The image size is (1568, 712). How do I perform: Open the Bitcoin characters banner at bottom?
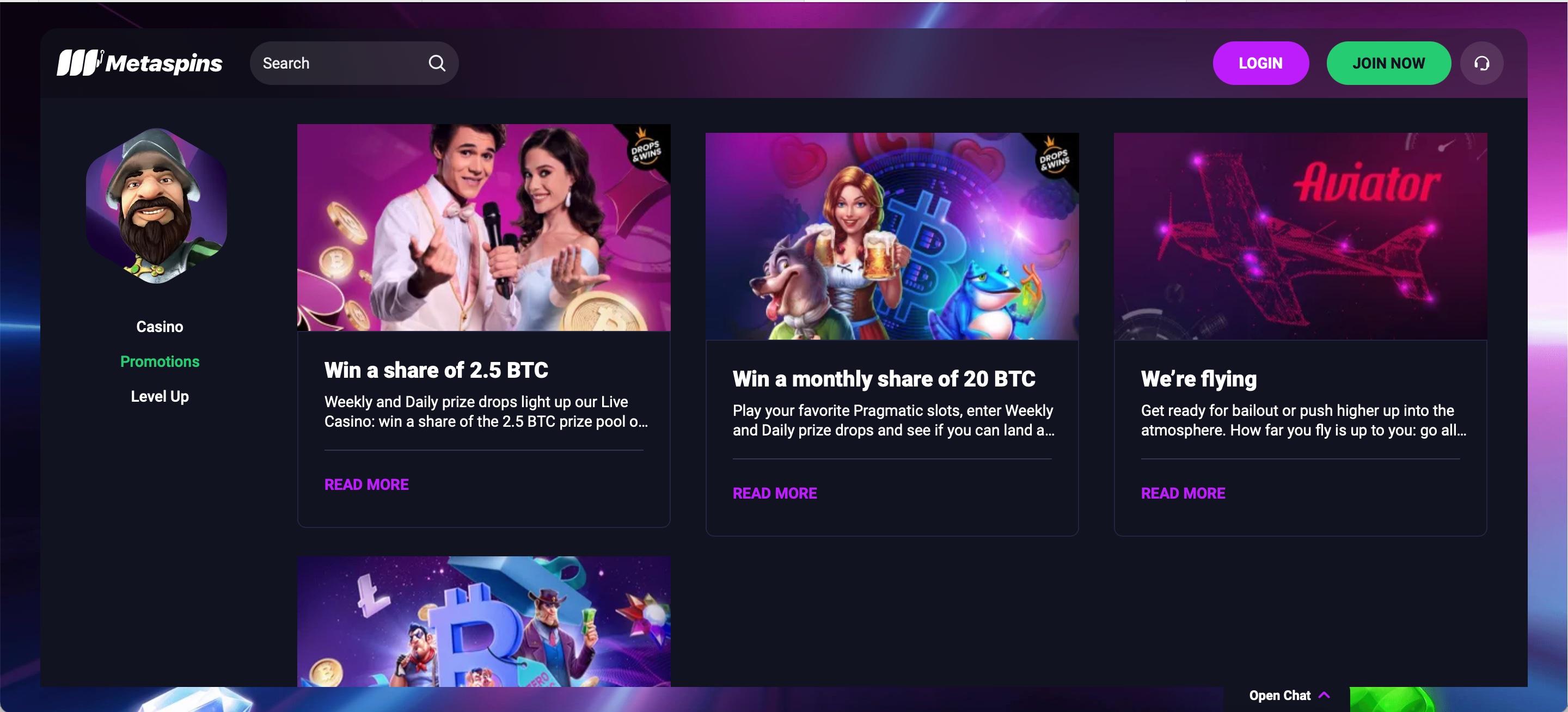484,621
